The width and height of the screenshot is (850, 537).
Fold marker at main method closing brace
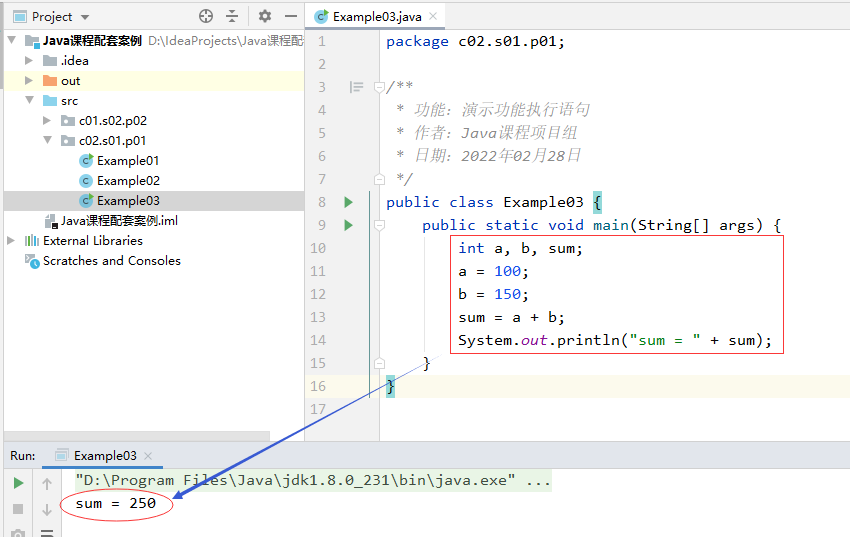(379, 363)
